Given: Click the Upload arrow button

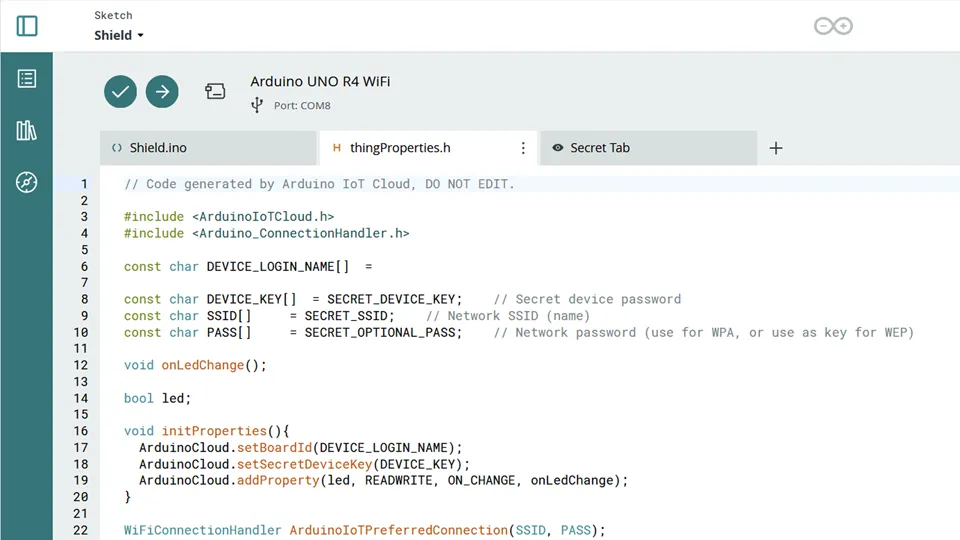Looking at the screenshot, I should 162,92.
